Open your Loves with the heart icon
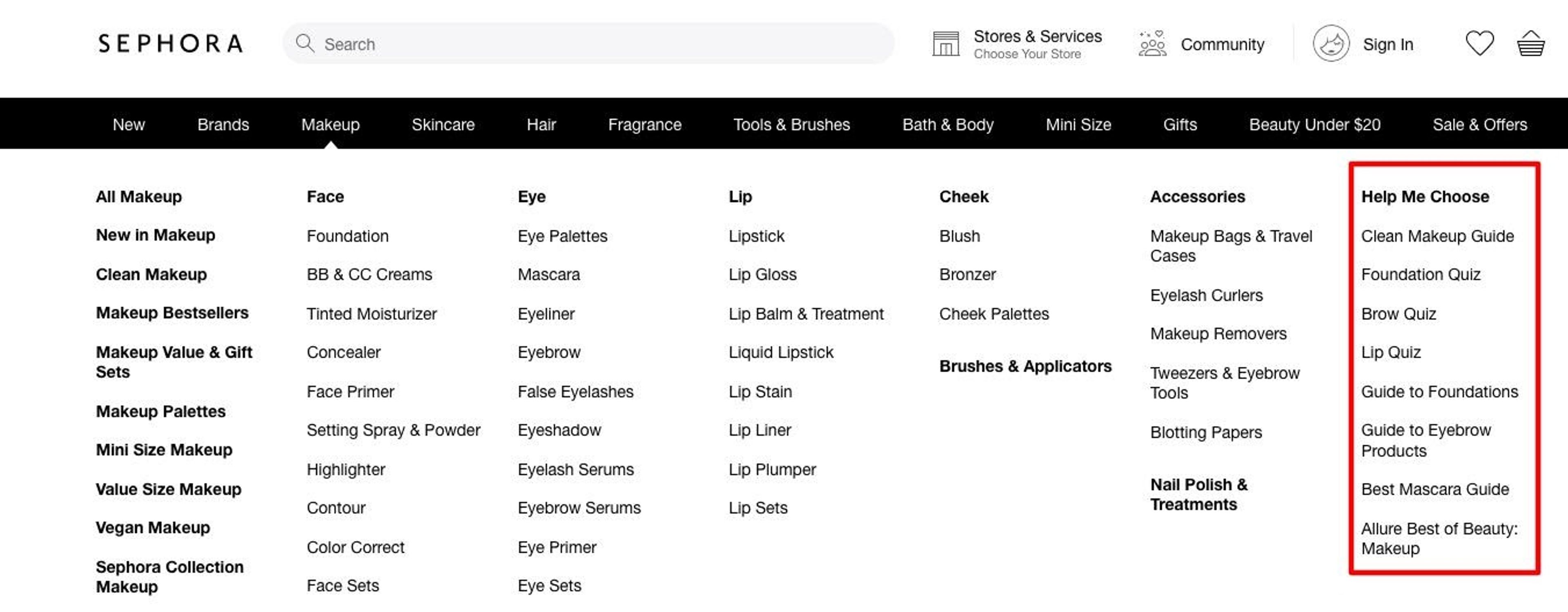The height and width of the screenshot is (612, 1568). (x=1479, y=43)
